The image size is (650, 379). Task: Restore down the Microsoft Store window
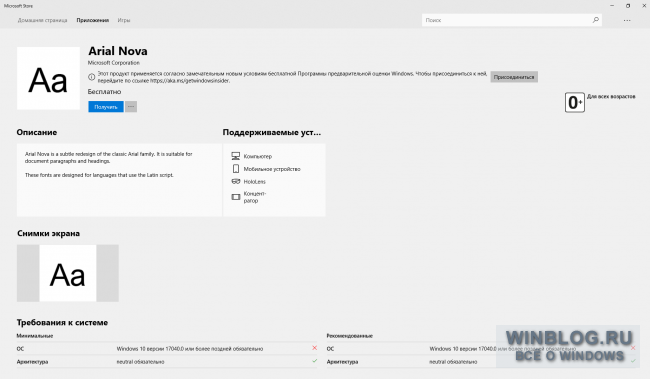coord(628,6)
